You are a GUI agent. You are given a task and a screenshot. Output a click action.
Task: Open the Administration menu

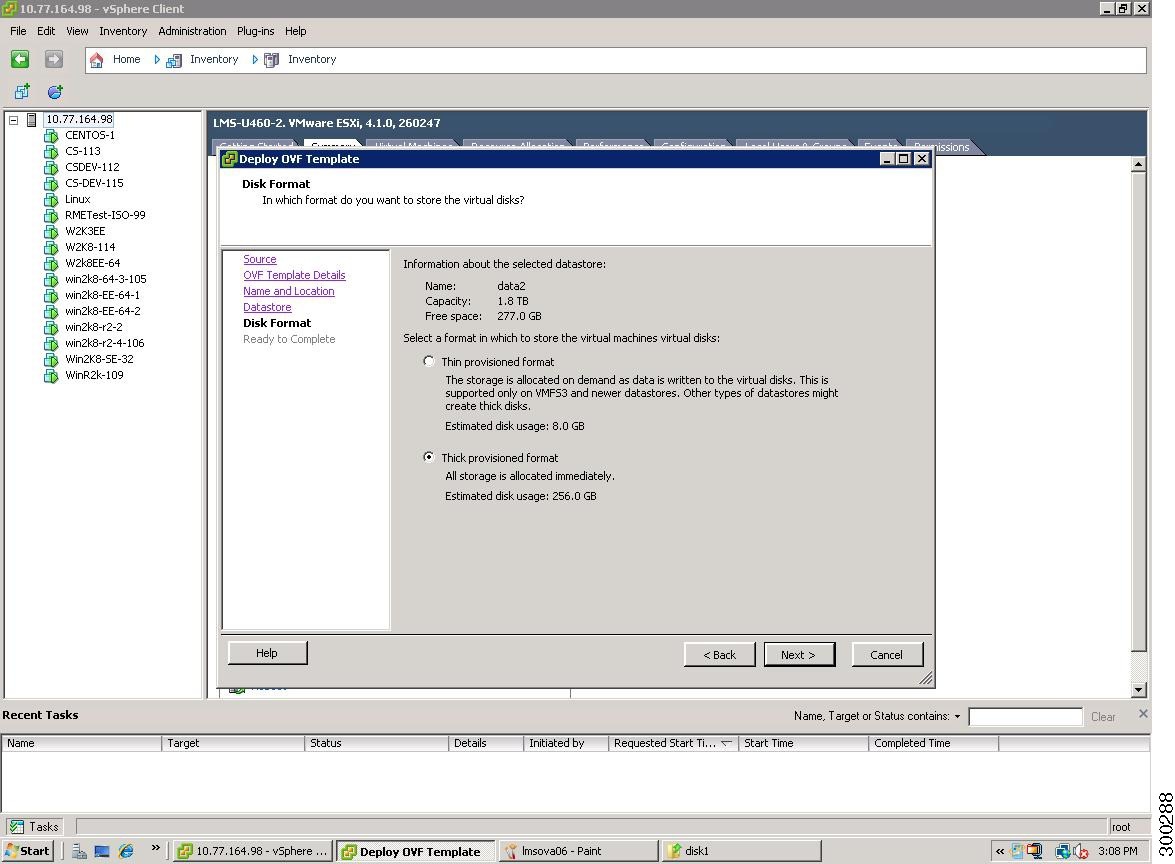[192, 31]
